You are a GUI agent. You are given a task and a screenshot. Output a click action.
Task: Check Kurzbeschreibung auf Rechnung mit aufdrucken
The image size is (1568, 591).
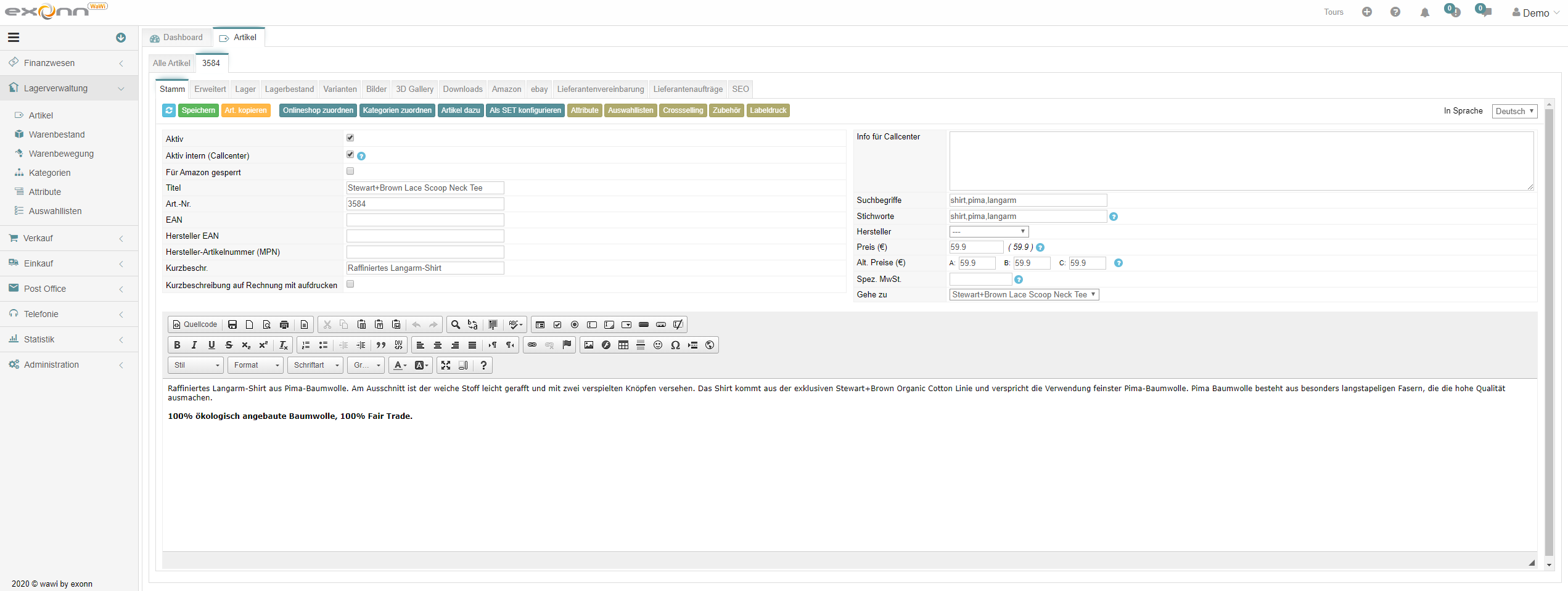coord(350,284)
